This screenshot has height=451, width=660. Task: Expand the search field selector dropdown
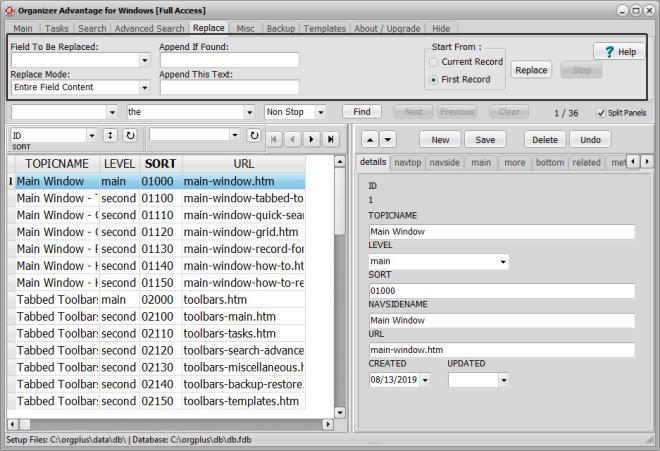pyautogui.click(x=112, y=112)
